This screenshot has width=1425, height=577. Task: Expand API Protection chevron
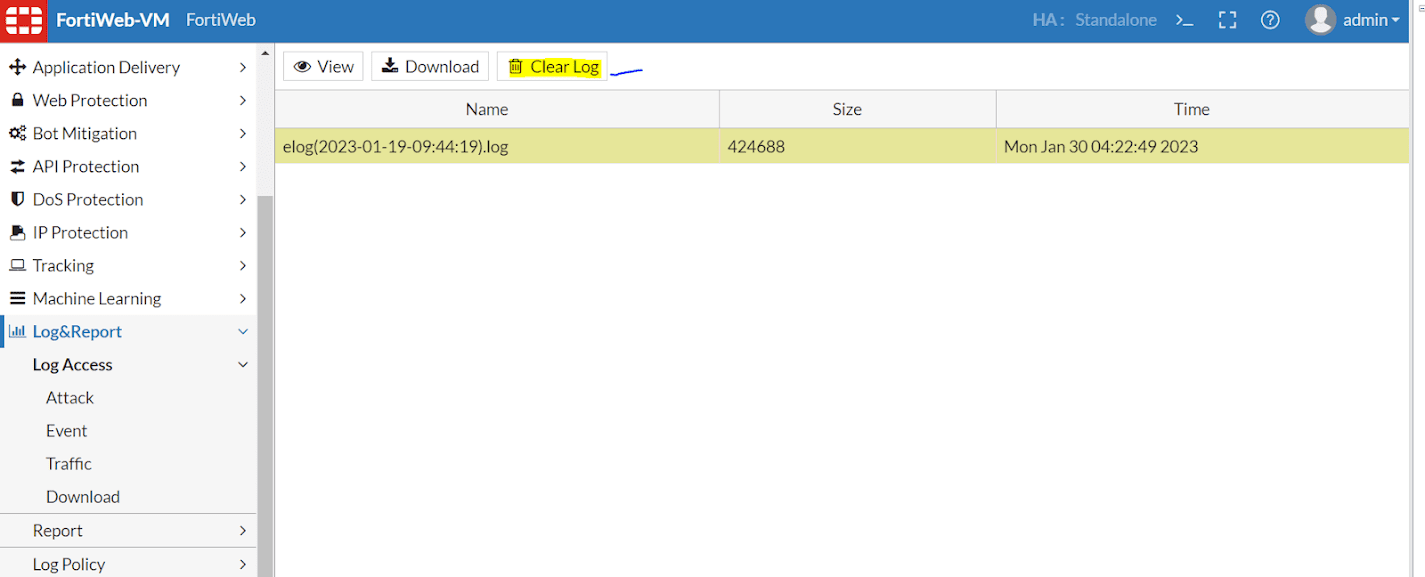(x=243, y=166)
